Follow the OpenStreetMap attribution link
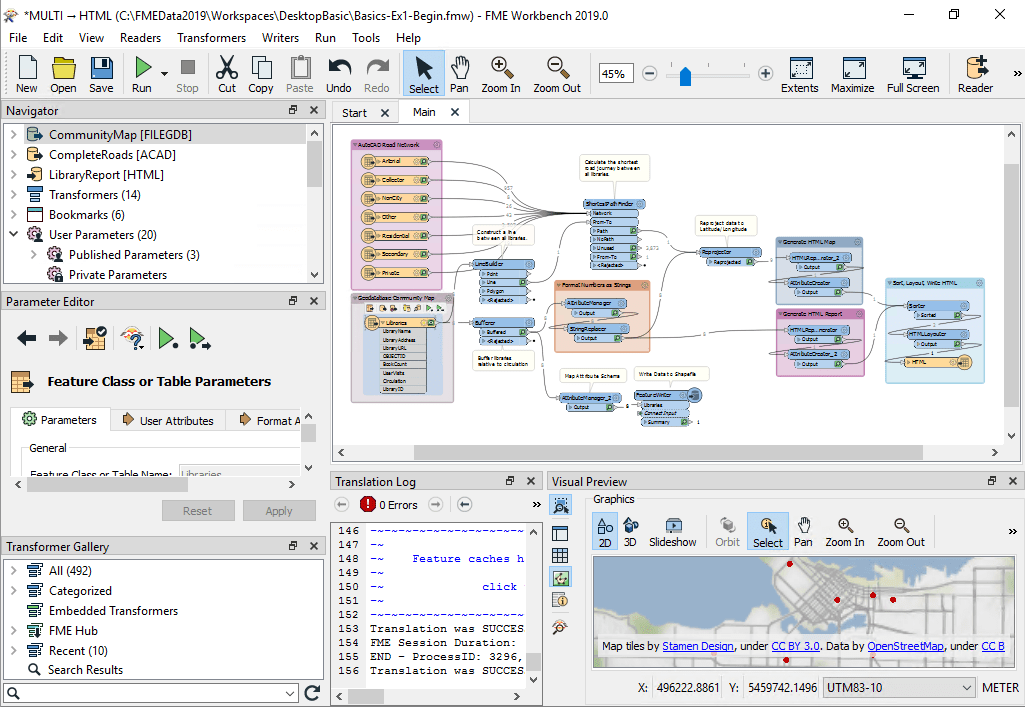The height and width of the screenshot is (707, 1025). pyautogui.click(x=903, y=645)
